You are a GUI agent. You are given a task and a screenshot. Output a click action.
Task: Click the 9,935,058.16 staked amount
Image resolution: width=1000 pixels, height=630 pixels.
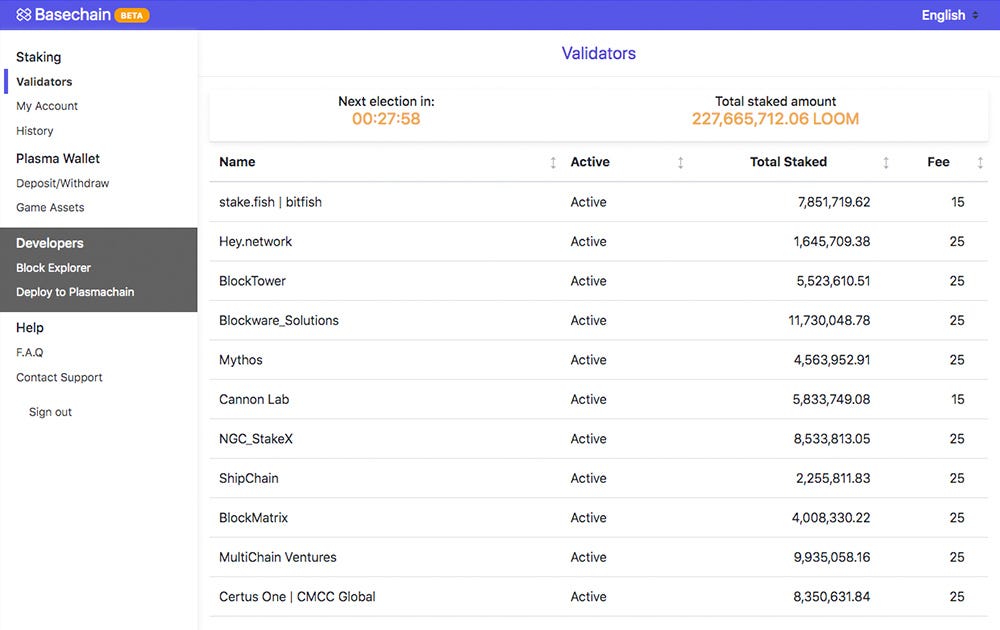click(832, 558)
